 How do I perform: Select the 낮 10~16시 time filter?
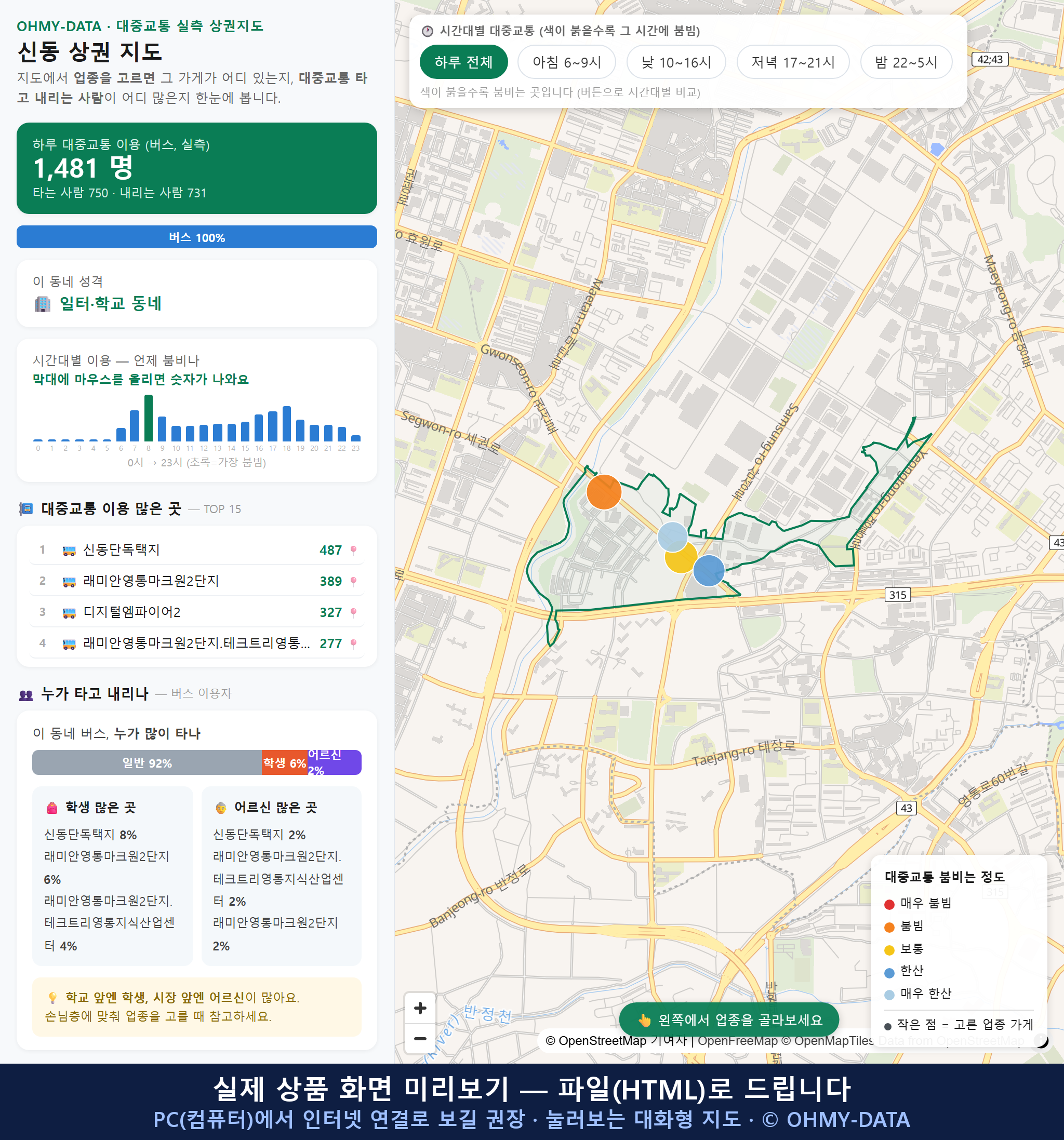[676, 62]
